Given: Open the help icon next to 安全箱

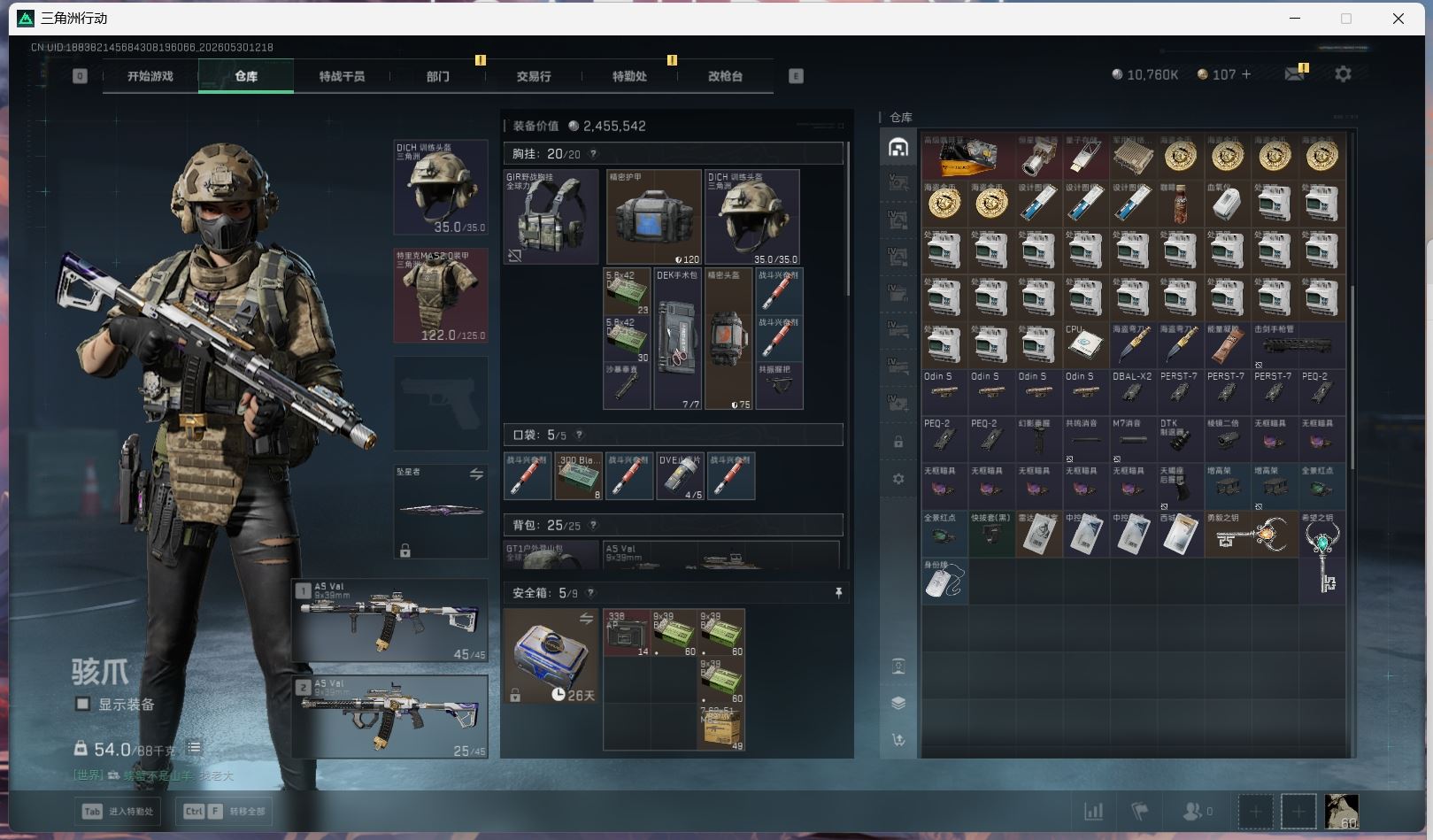Looking at the screenshot, I should click(590, 593).
